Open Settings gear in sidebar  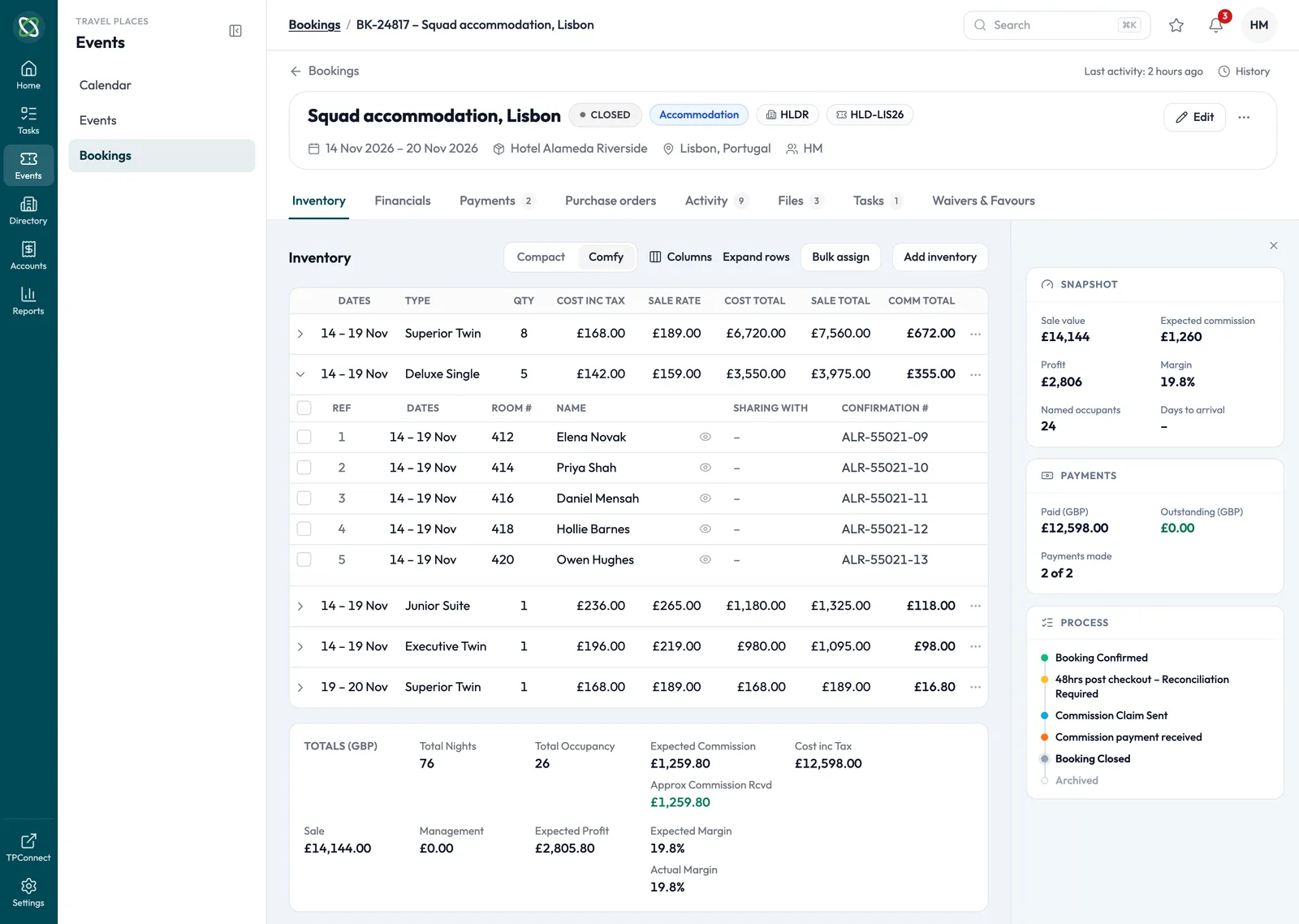tap(28, 892)
